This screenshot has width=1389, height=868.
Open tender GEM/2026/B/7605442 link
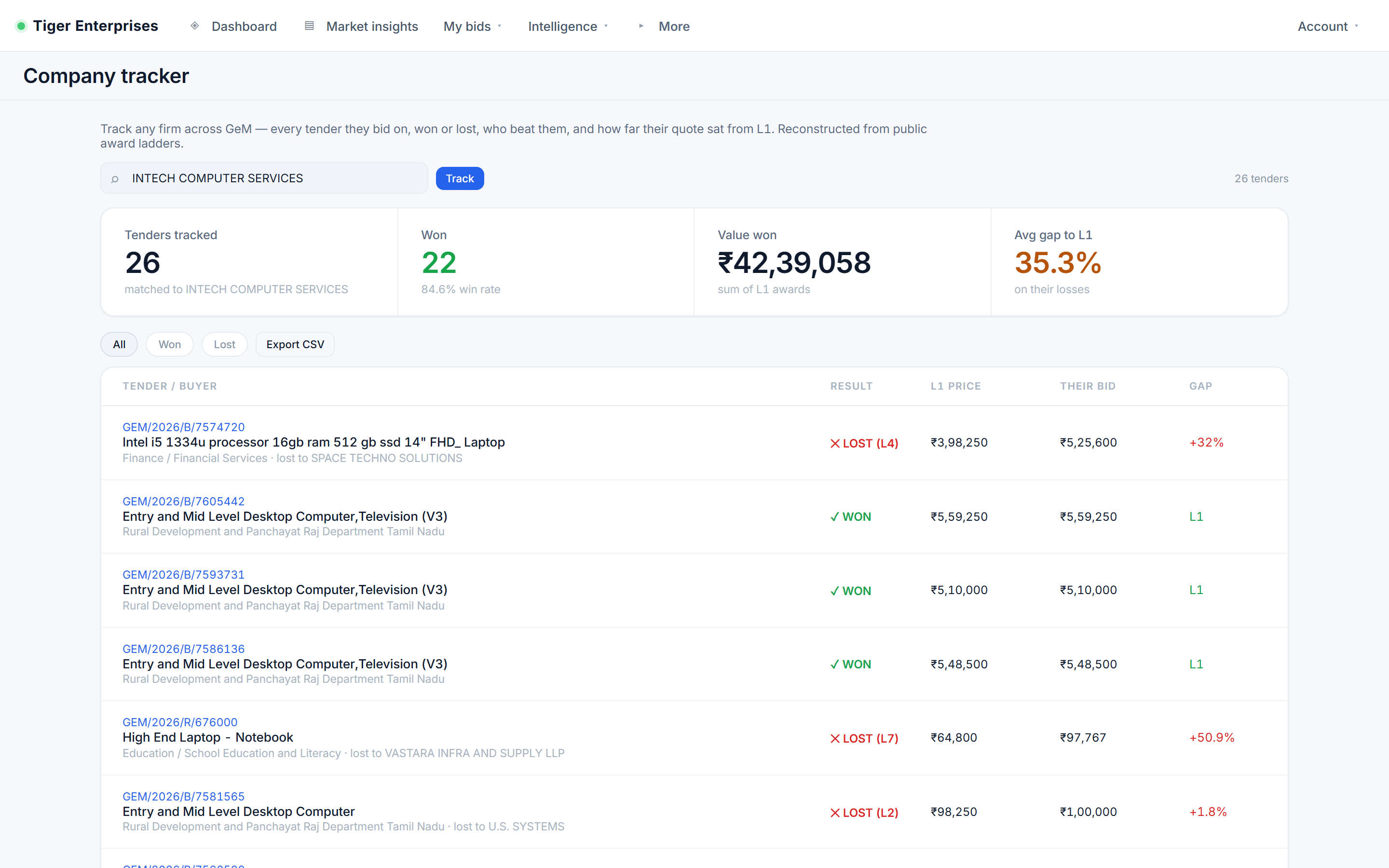point(184,501)
